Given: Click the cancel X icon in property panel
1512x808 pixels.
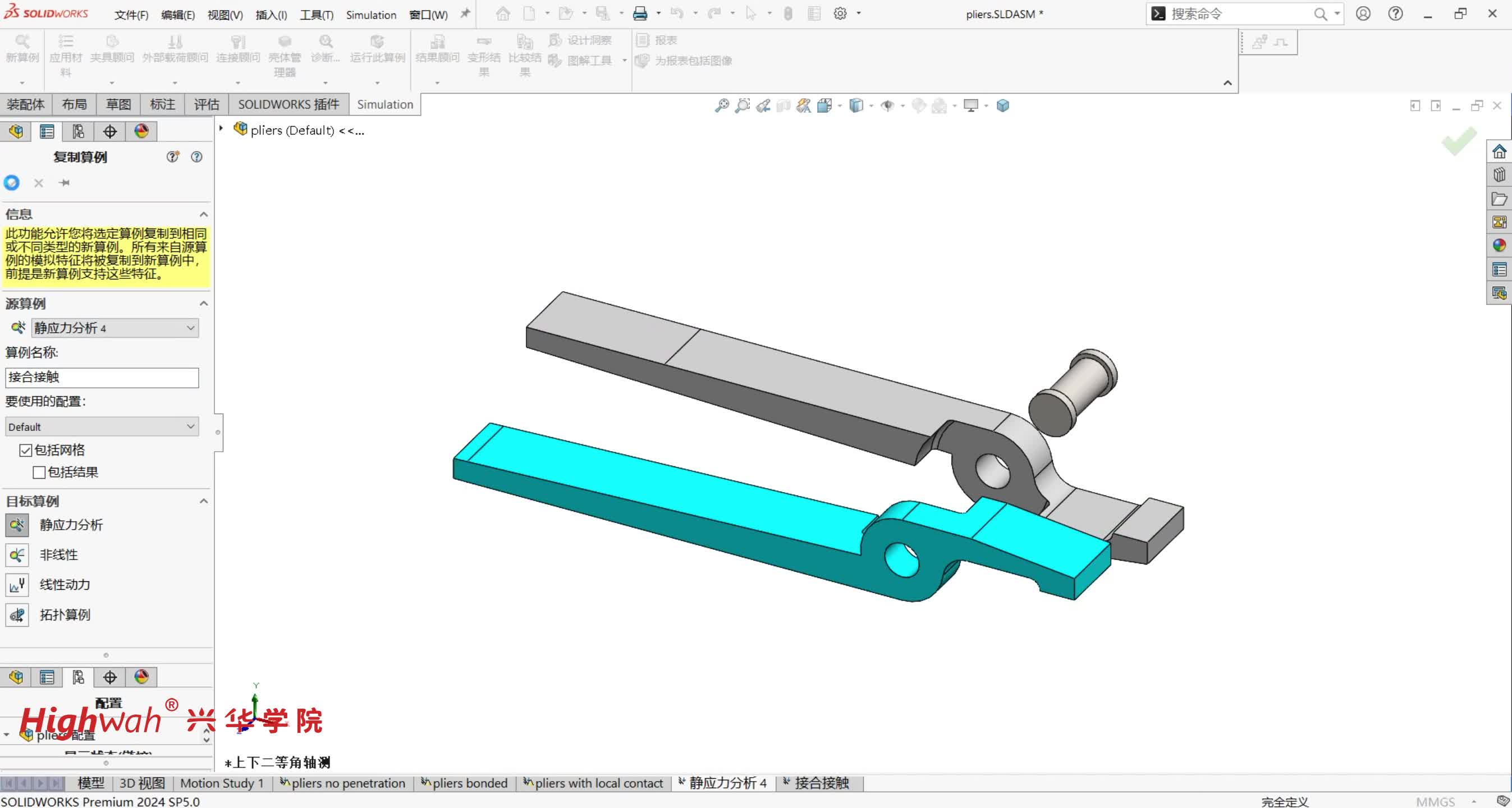Looking at the screenshot, I should pos(39,183).
